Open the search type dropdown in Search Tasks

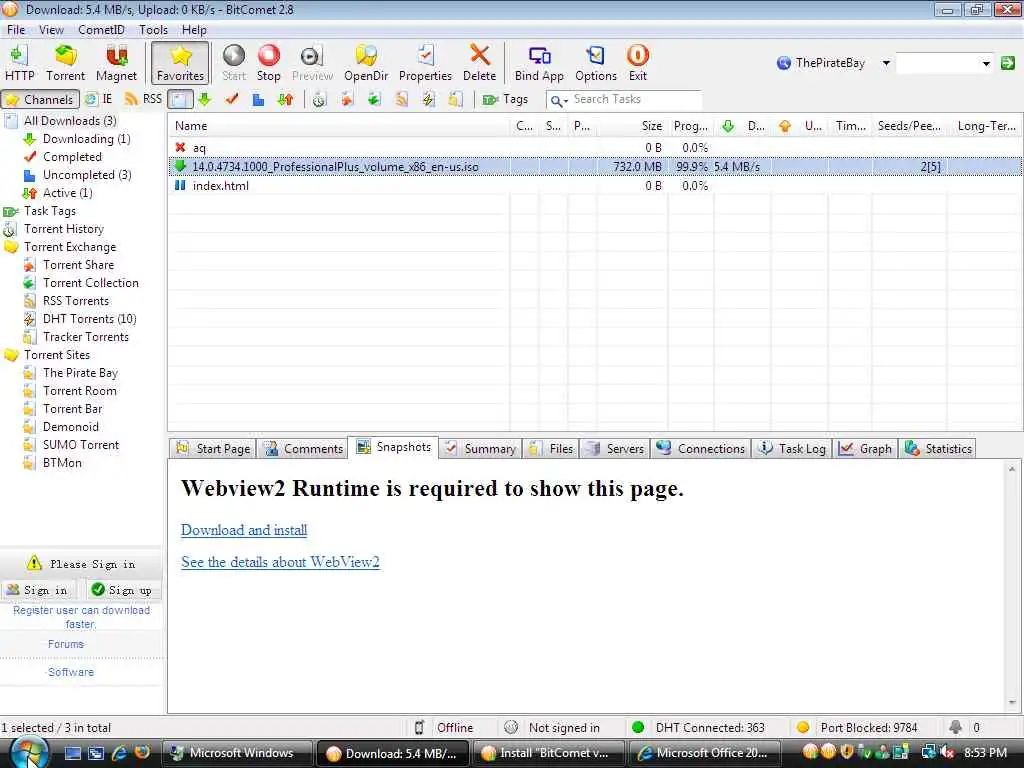559,101
